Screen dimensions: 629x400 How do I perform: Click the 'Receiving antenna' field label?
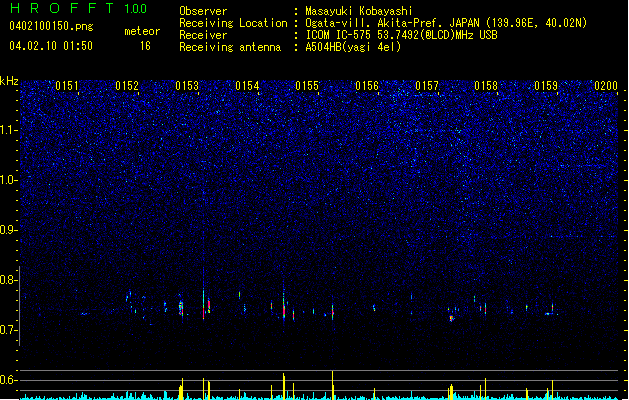pos(230,47)
